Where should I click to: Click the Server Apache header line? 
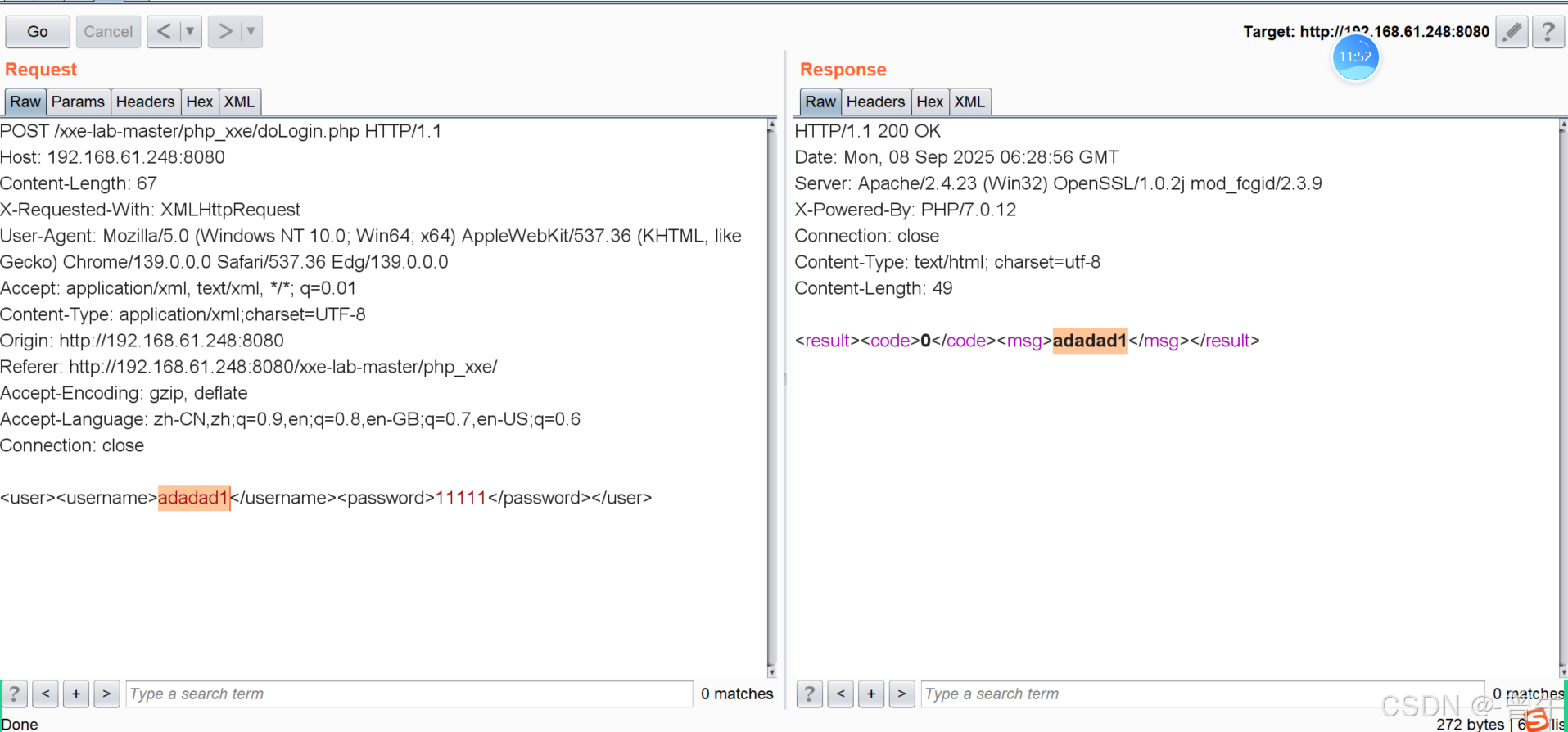pos(1058,183)
